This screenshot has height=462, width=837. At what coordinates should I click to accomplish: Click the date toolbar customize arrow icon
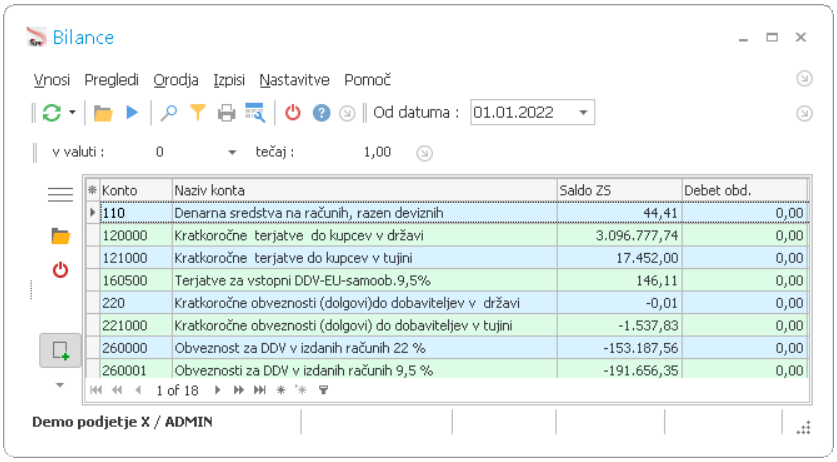(804, 113)
